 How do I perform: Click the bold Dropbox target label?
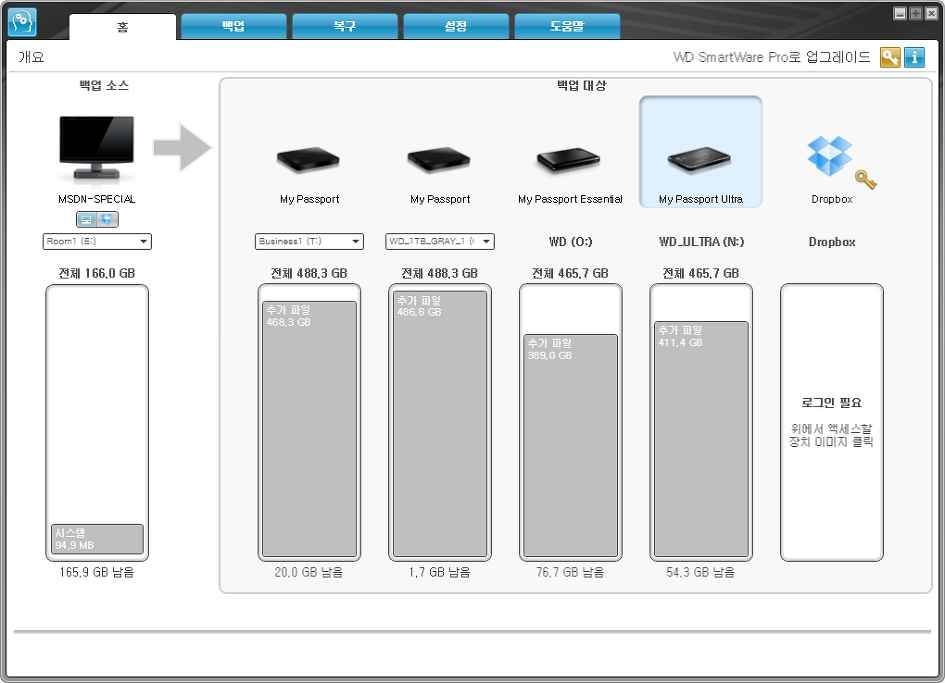832,242
